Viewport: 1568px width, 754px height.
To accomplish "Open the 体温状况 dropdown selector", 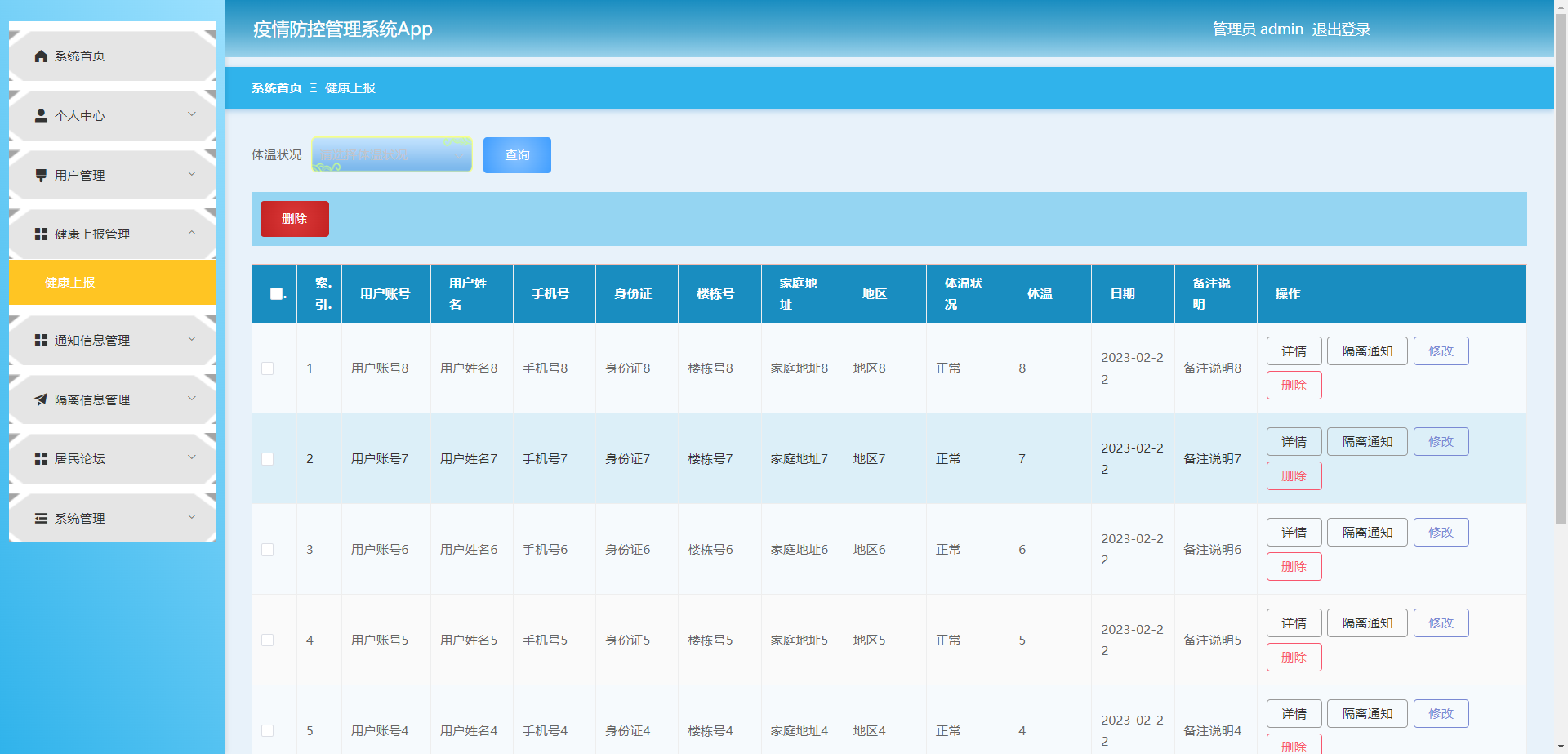I will coord(392,155).
